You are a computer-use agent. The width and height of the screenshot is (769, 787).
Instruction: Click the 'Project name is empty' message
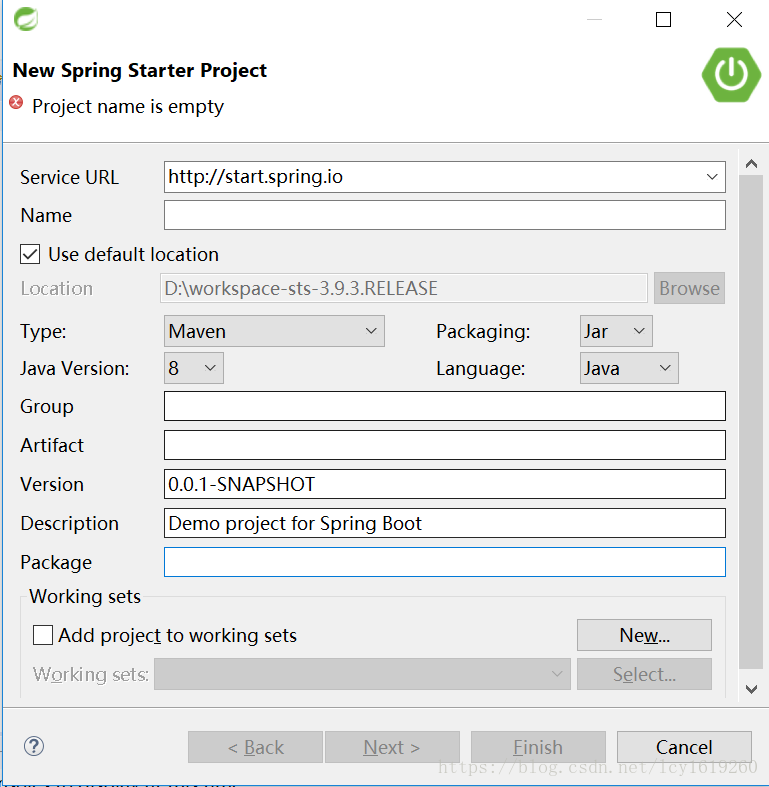[x=128, y=106]
